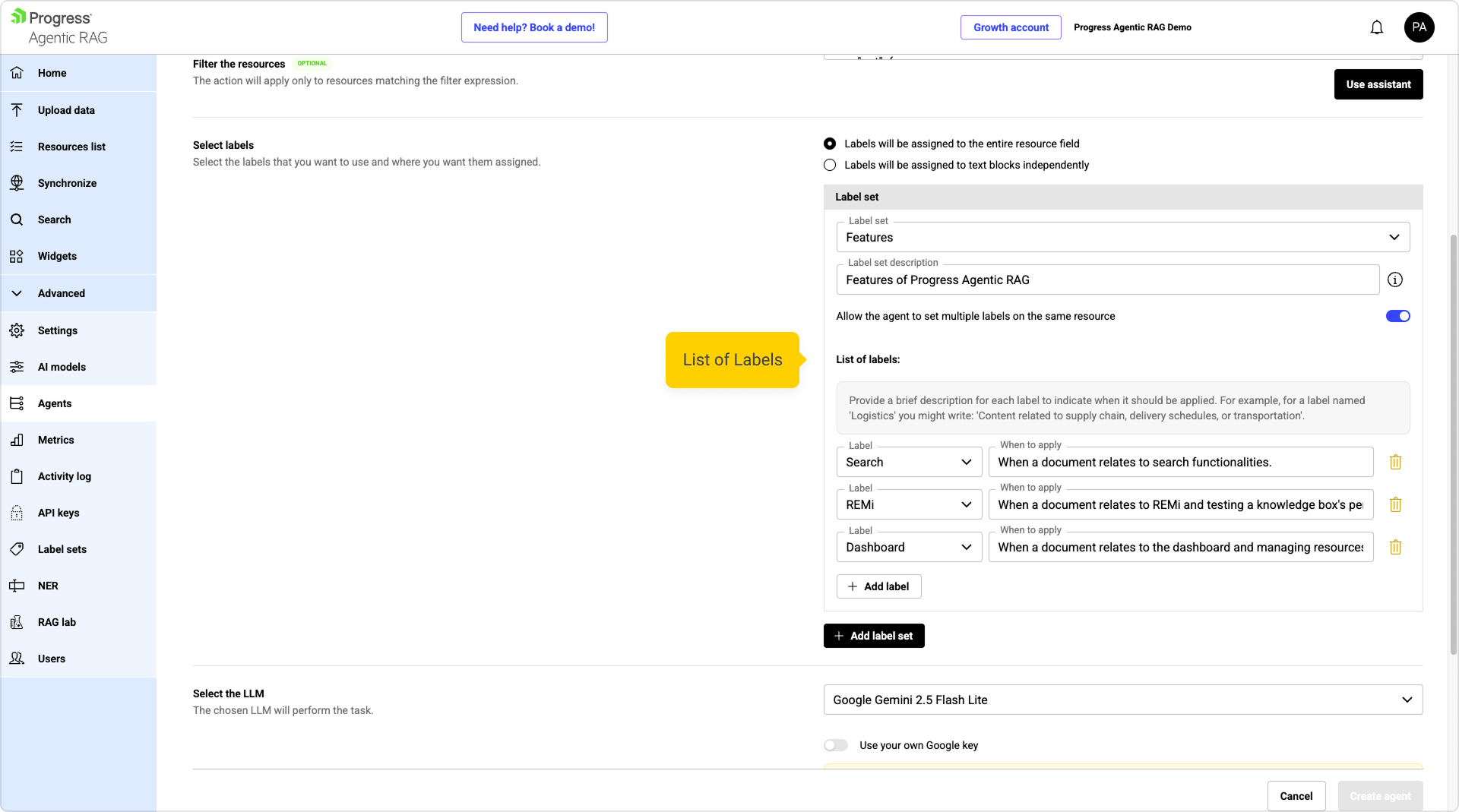Screen dimensions: 1459x812
Task: Go to Label sets in sidebar
Action: [62, 549]
